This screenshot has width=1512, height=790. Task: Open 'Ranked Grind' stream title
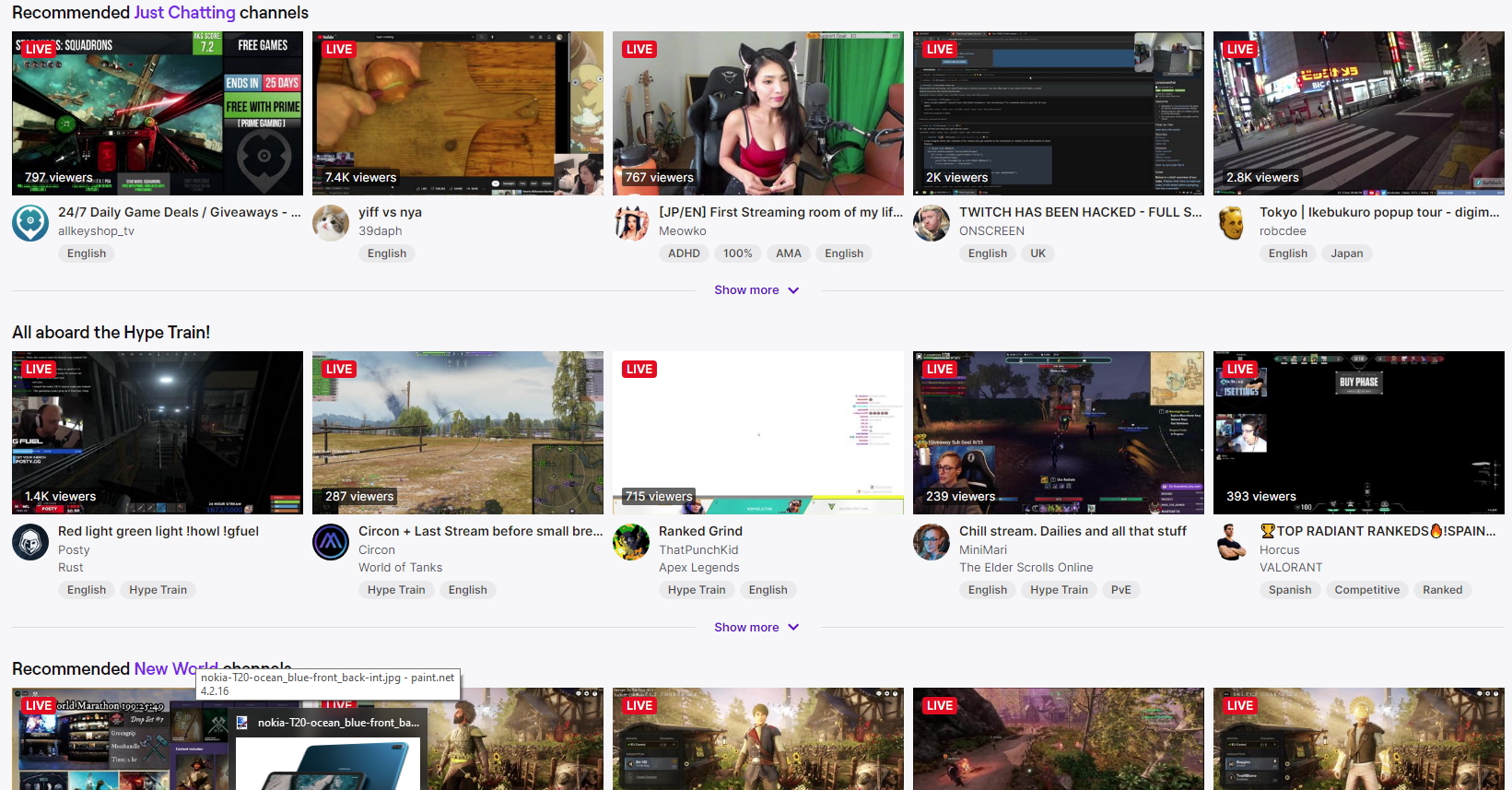(x=700, y=531)
